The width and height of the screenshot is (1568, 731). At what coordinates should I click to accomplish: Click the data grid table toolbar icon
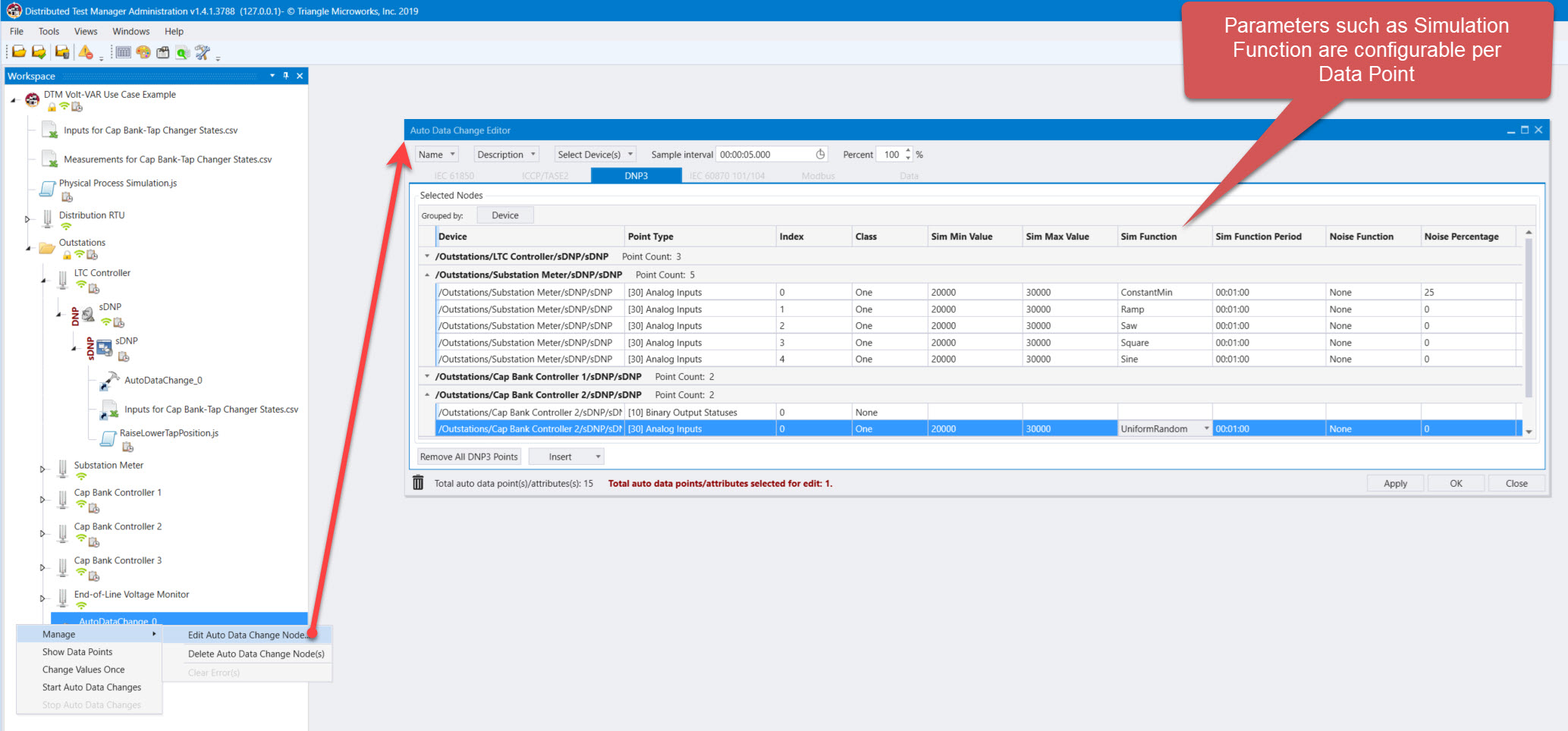[123, 52]
